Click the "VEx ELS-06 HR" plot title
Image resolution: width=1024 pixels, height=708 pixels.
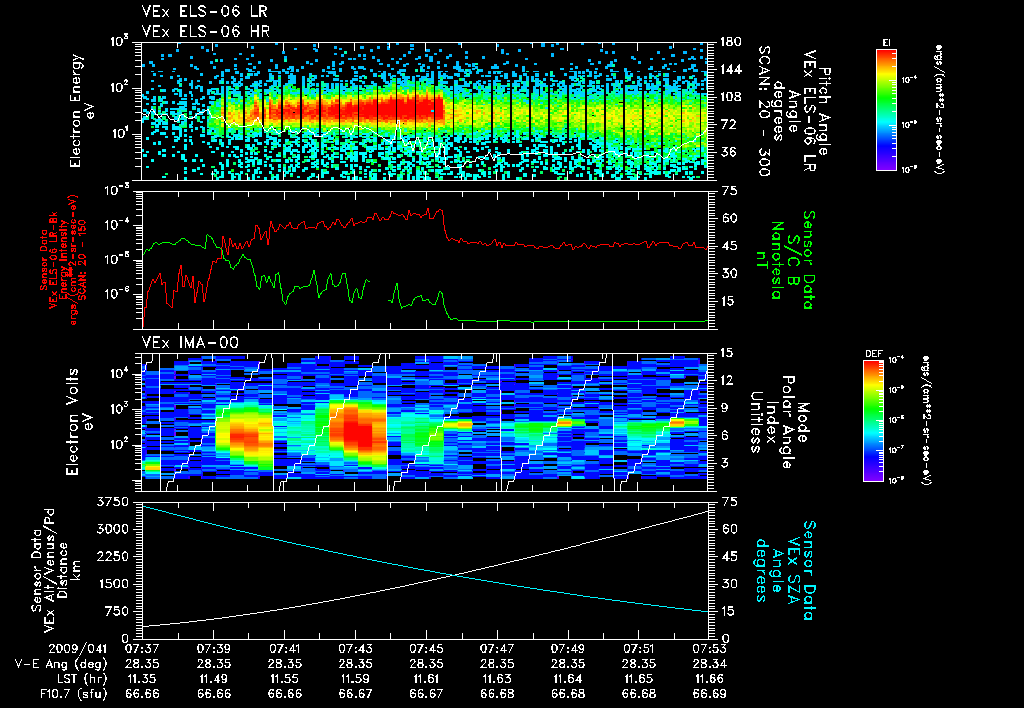206,31
